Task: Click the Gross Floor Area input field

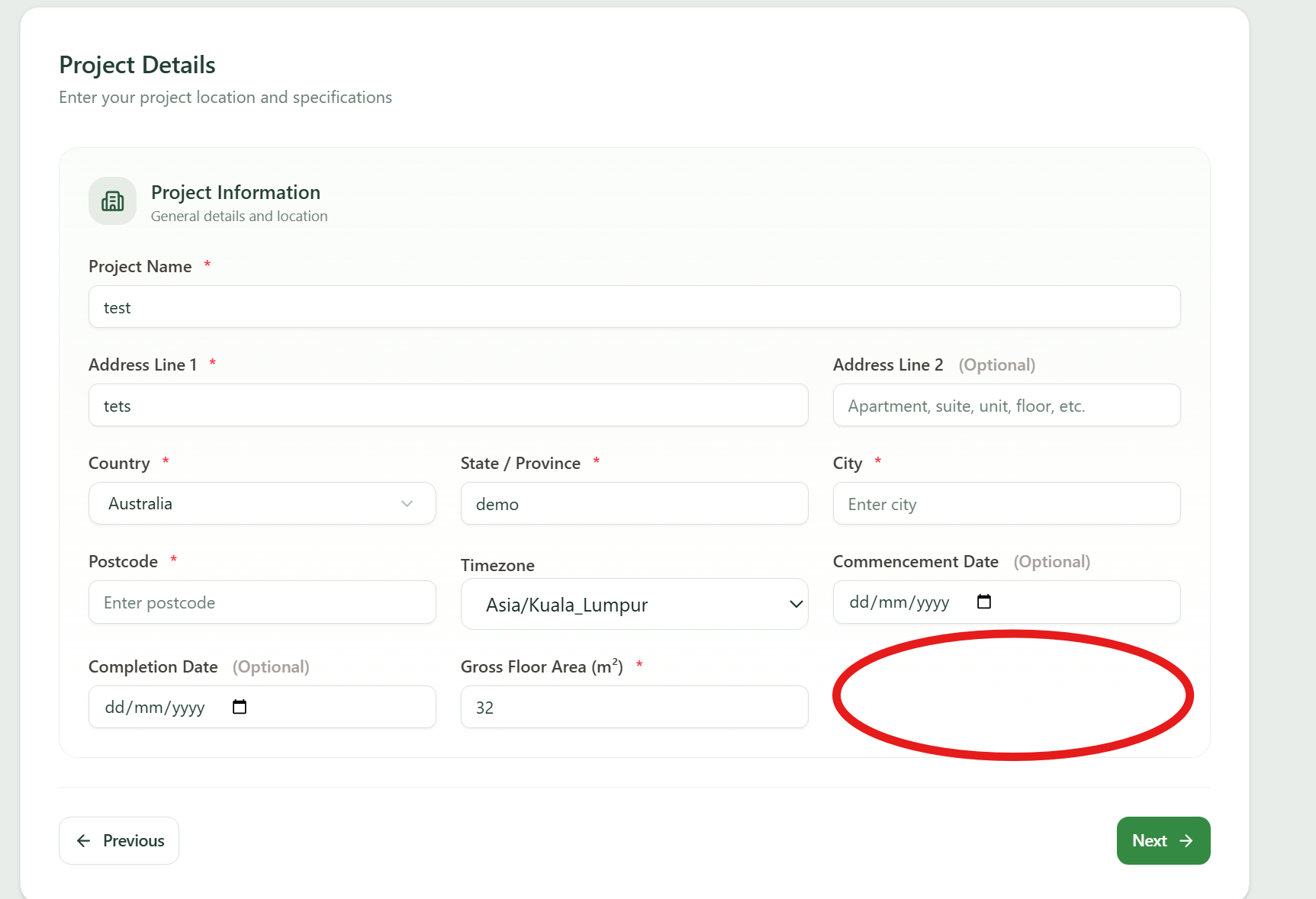Action: pos(635,707)
